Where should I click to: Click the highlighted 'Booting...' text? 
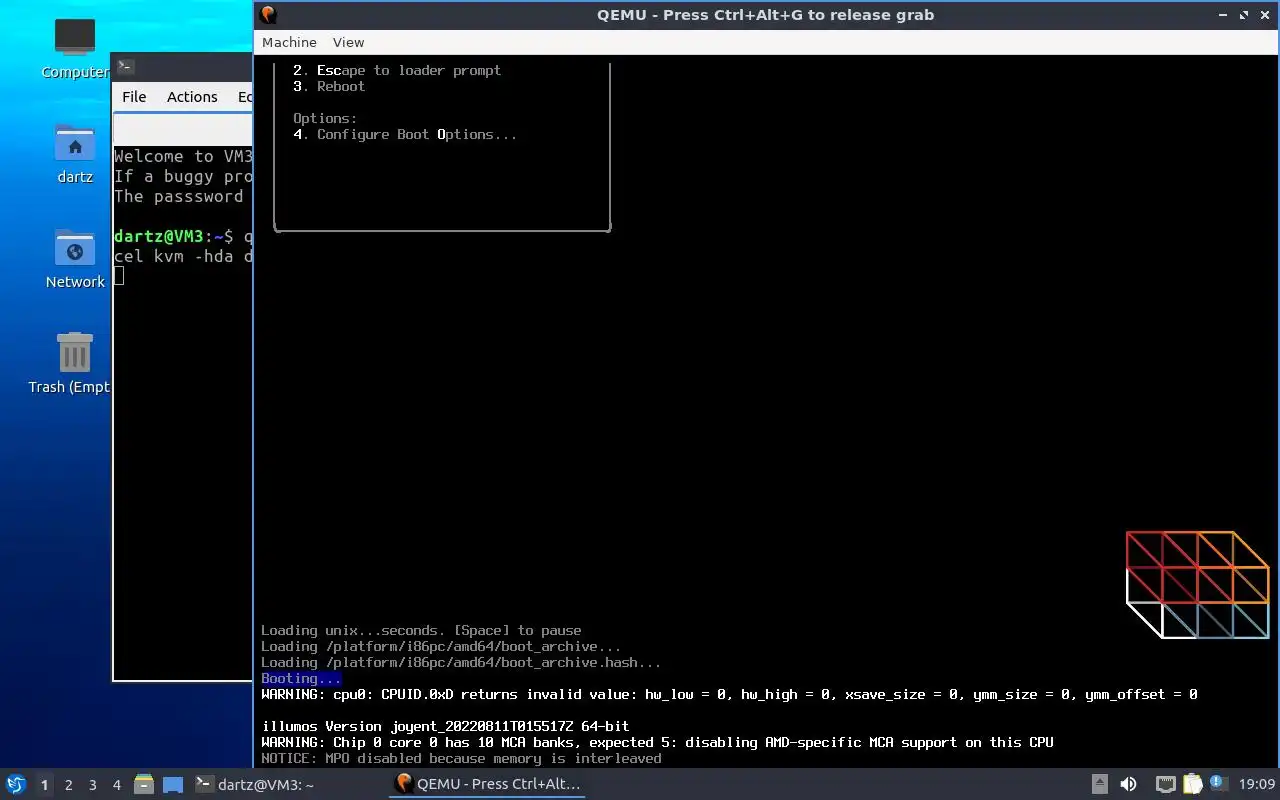click(301, 678)
